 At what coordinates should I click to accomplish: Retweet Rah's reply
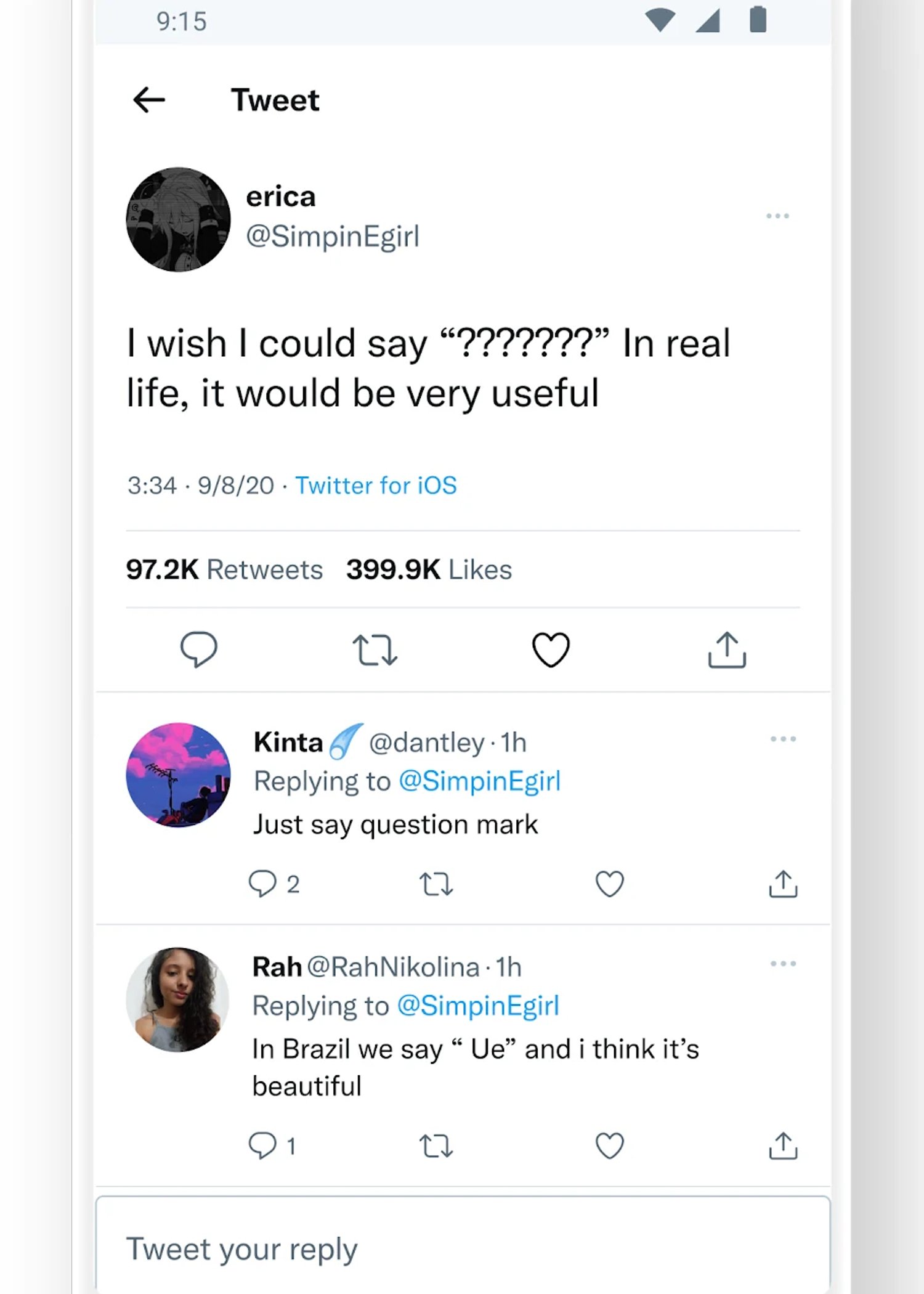[436, 1146]
